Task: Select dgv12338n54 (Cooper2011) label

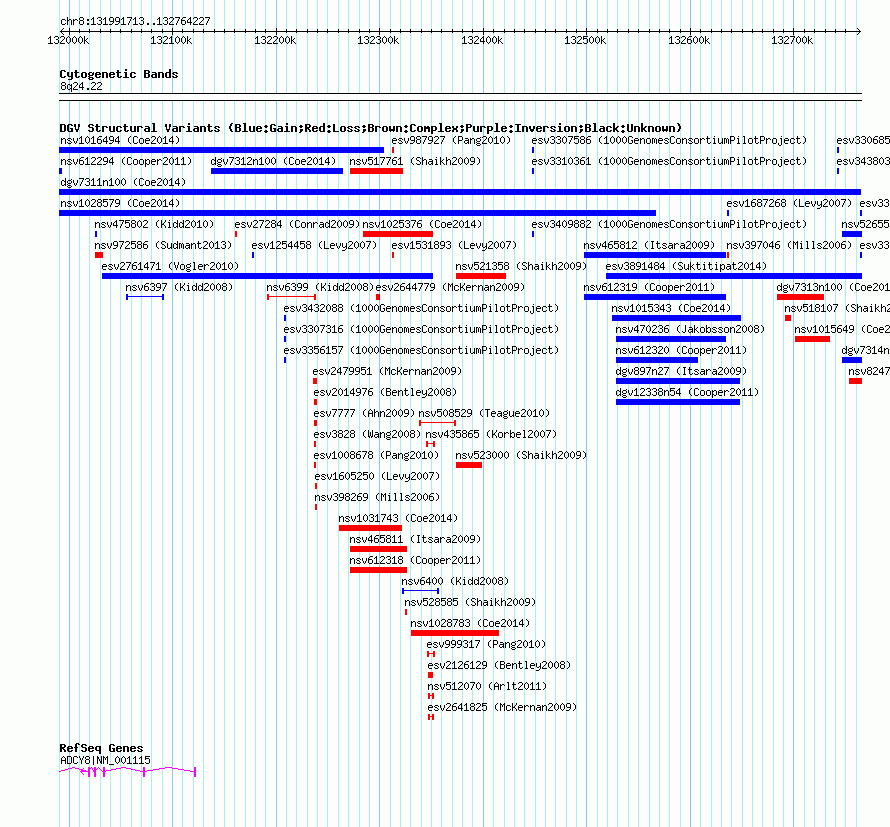Action: pyautogui.click(x=687, y=392)
